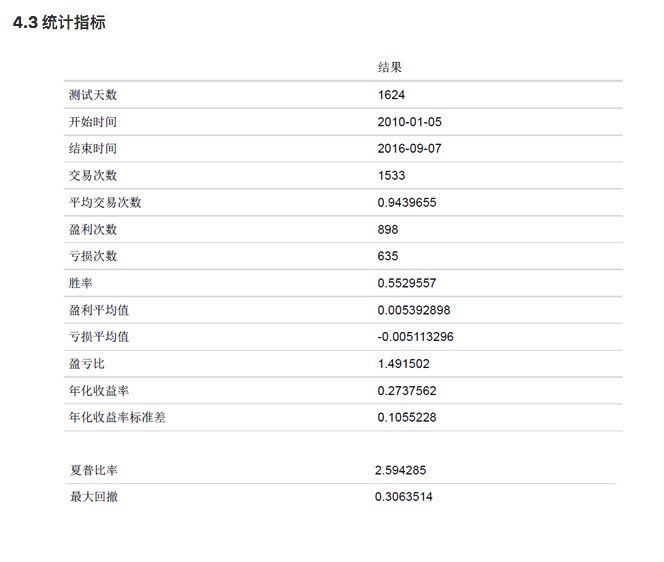Select the value 0.2737562

coord(407,390)
